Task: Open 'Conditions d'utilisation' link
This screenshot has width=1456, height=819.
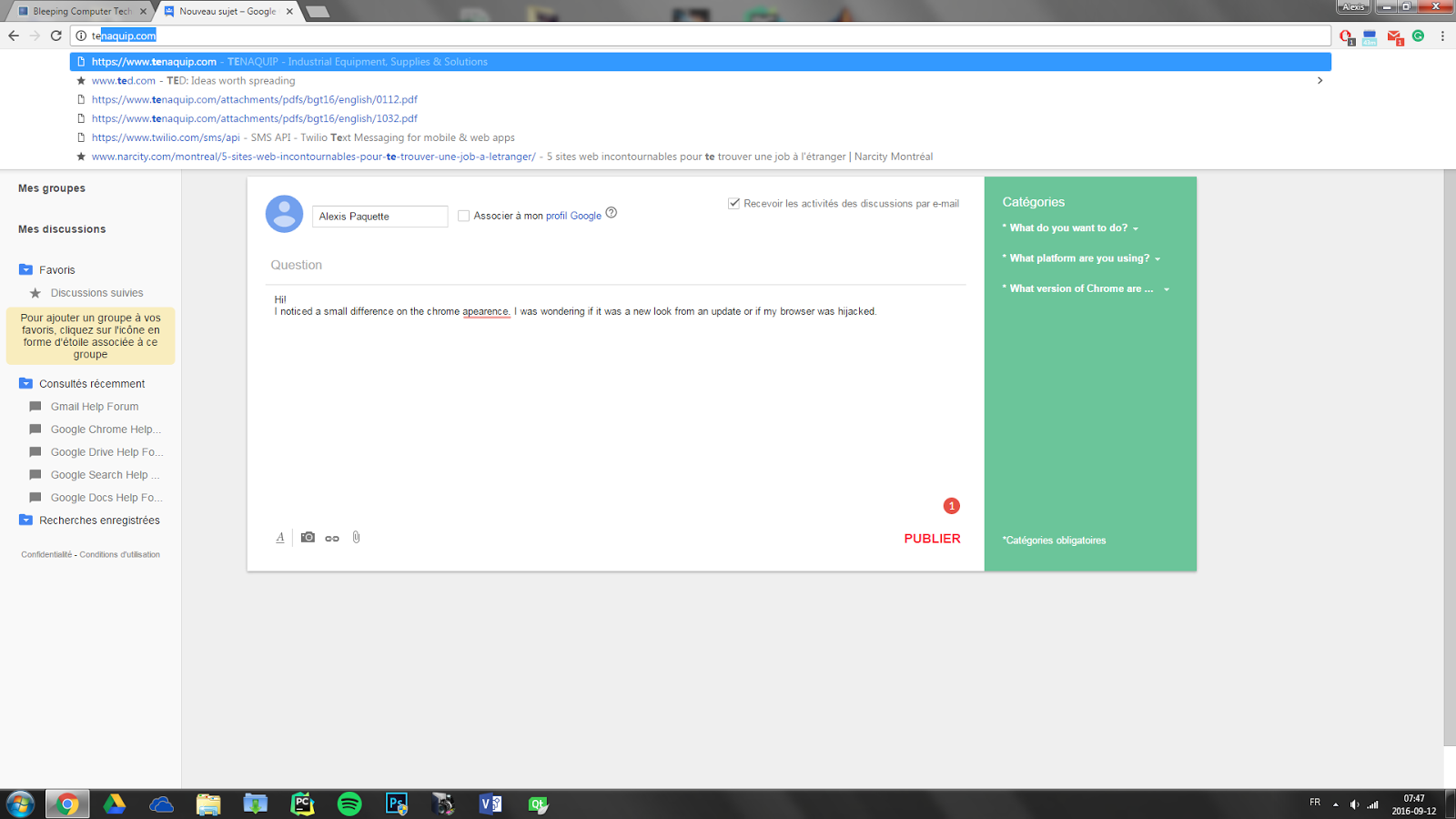Action: click(119, 554)
